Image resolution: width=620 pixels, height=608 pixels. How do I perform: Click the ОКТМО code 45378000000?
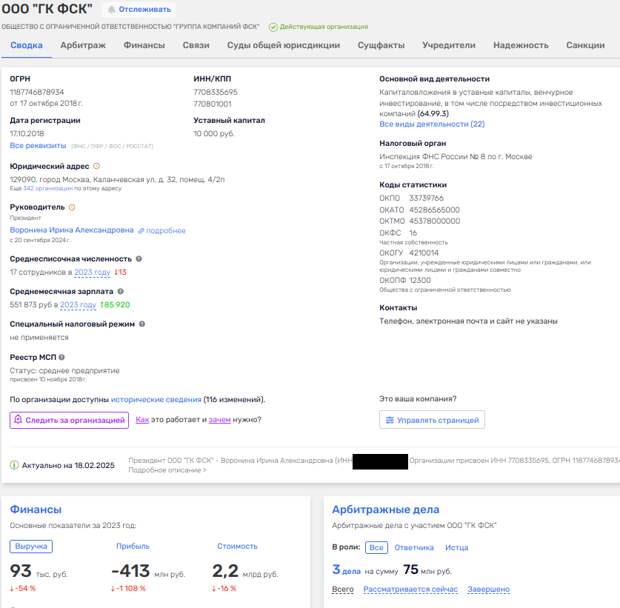point(435,221)
